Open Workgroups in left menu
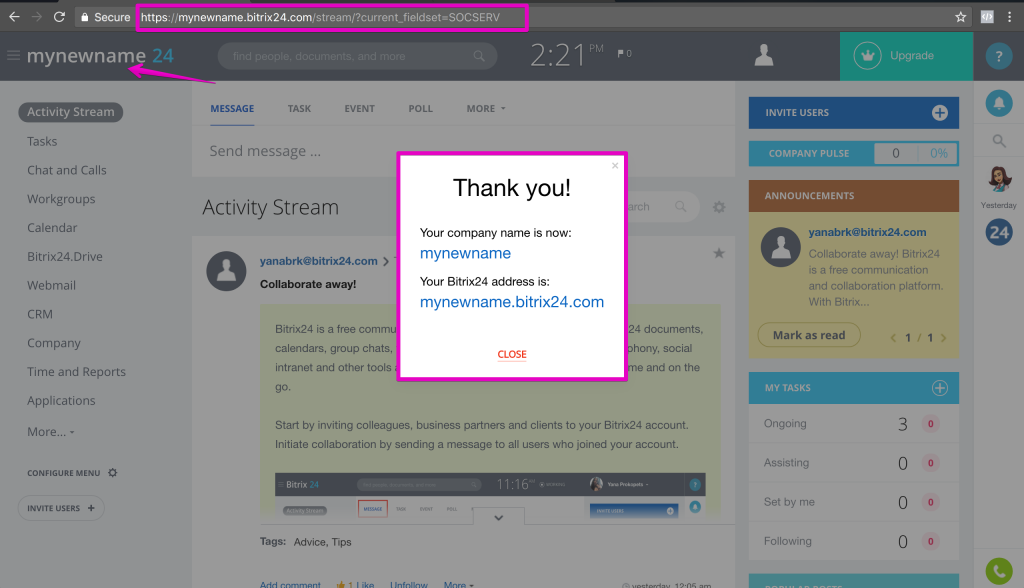 [x=61, y=199]
